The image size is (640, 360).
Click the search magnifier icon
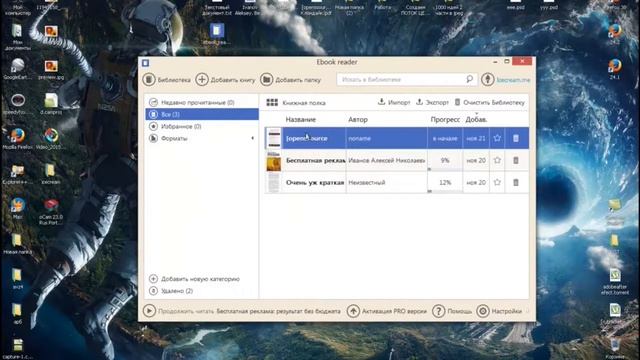[x=469, y=79]
